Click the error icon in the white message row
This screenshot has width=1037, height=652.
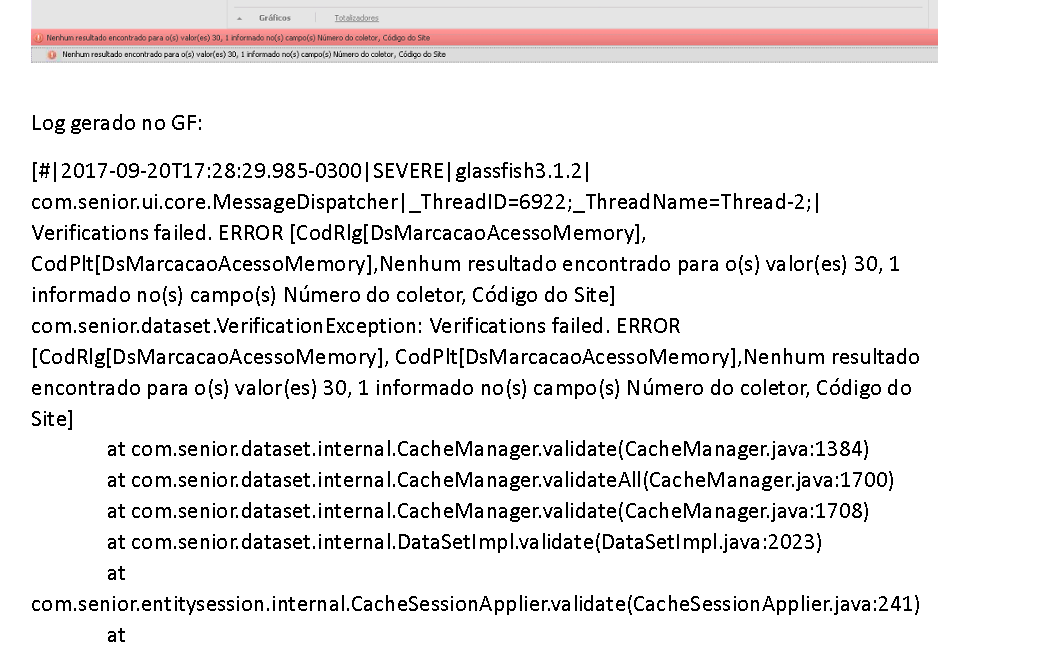click(x=52, y=55)
